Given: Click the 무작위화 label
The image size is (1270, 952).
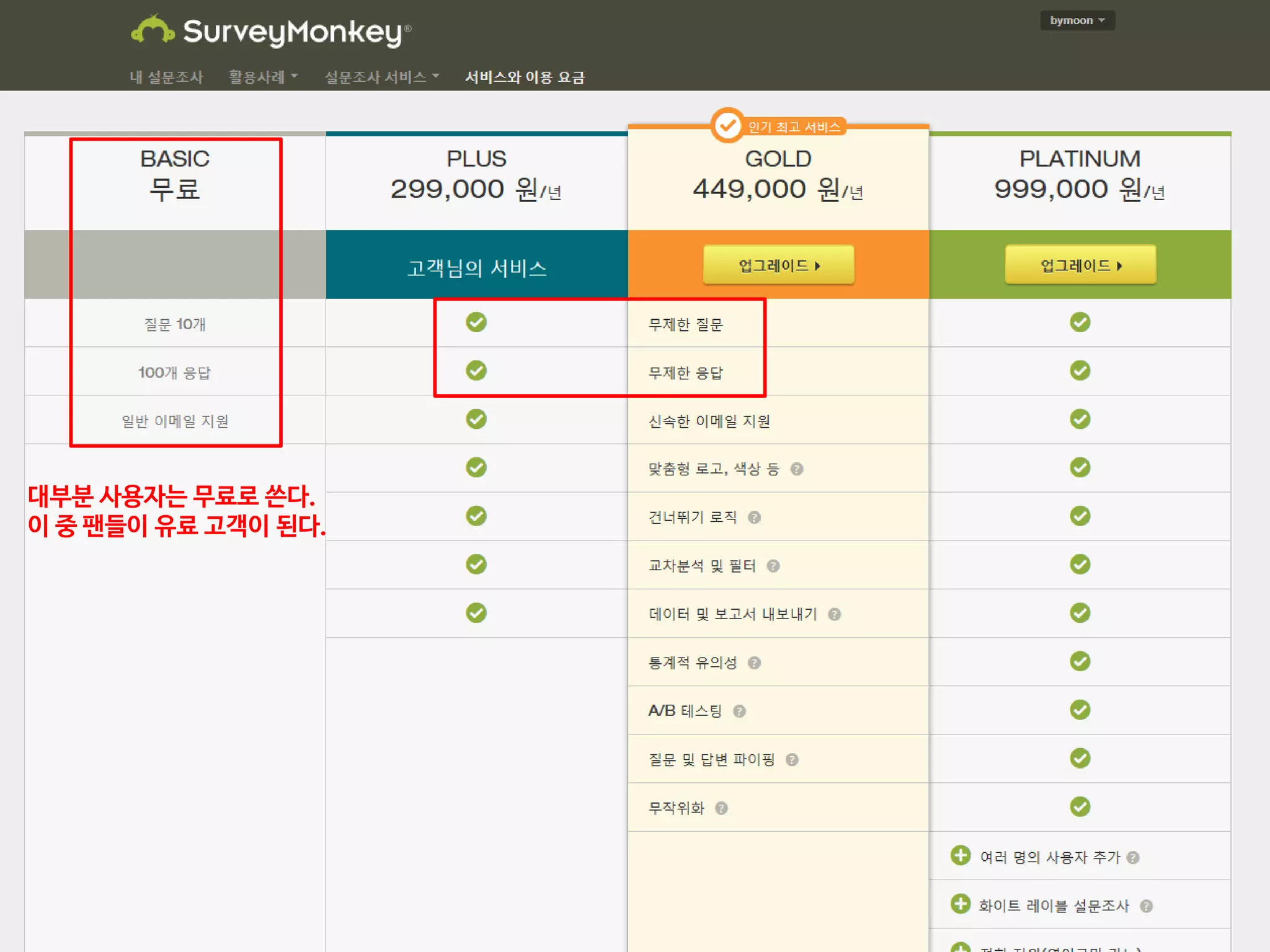Looking at the screenshot, I should [x=677, y=808].
